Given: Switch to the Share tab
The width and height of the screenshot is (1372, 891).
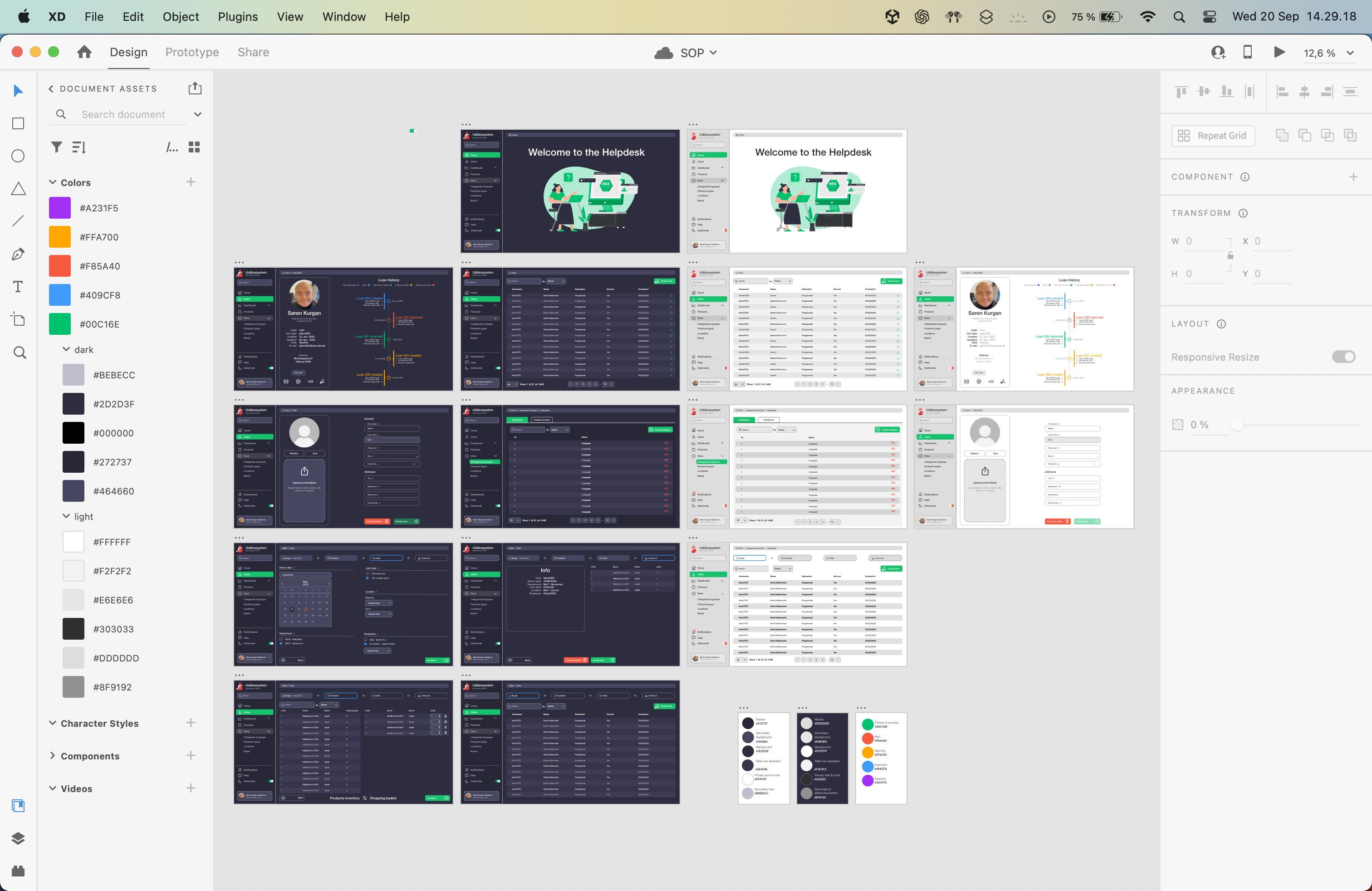Looking at the screenshot, I should click(253, 52).
